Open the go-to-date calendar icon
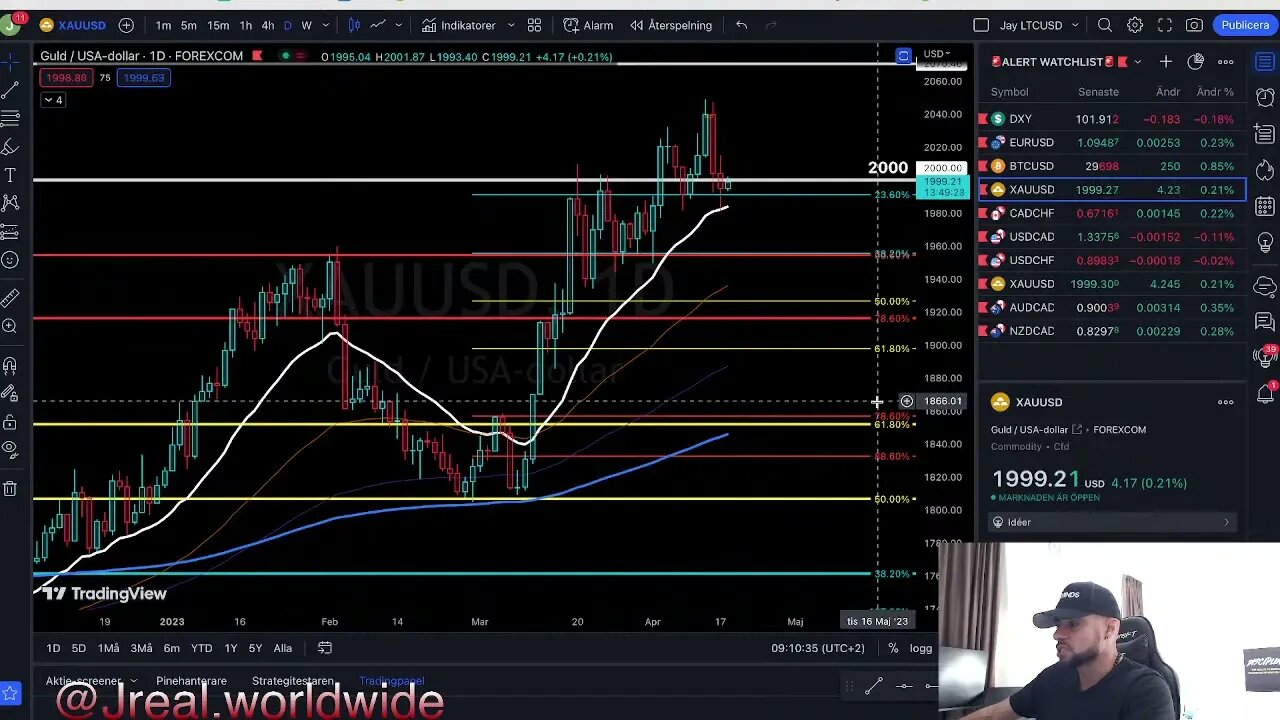1280x720 pixels. point(324,648)
